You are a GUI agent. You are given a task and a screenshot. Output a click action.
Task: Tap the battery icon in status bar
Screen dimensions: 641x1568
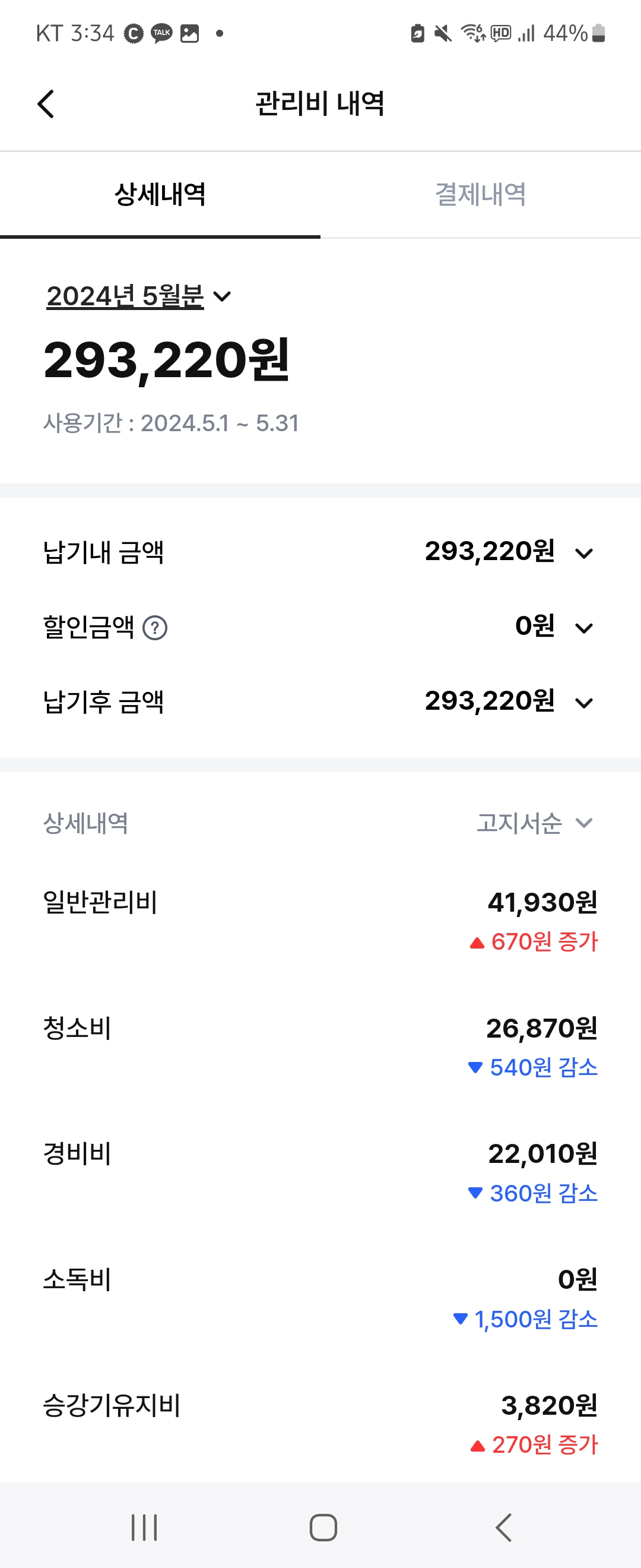tap(598, 33)
